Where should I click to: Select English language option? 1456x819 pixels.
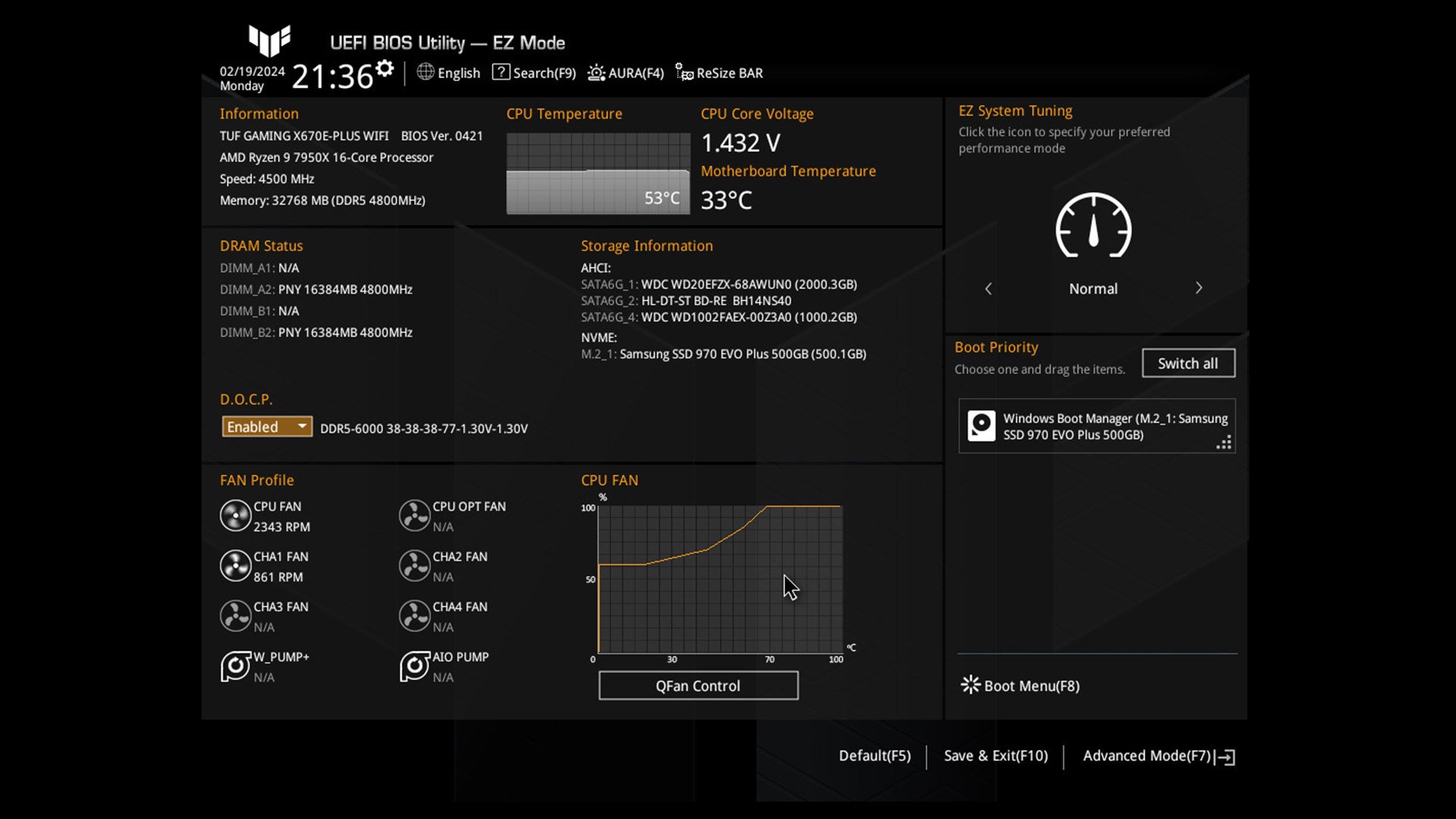click(459, 74)
